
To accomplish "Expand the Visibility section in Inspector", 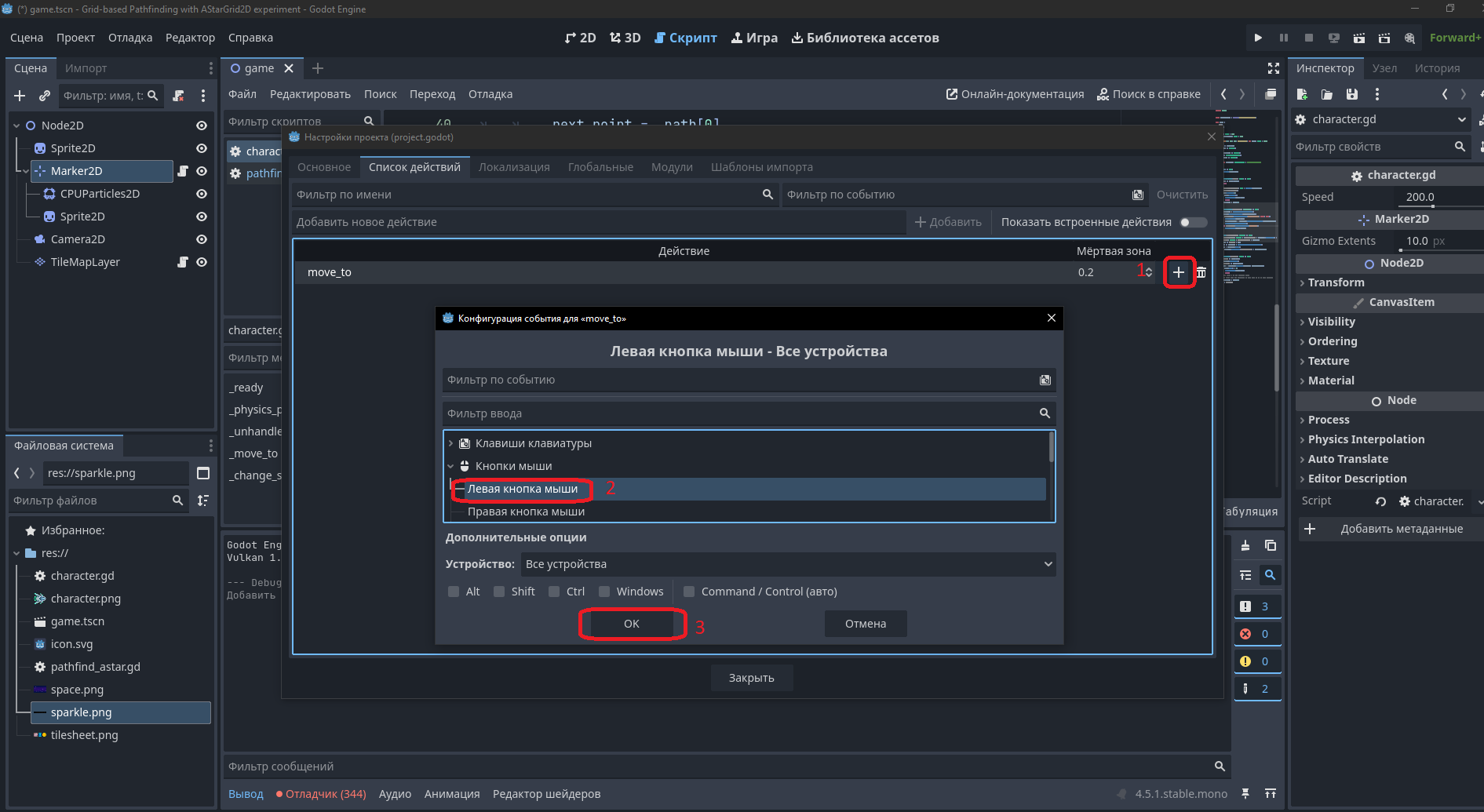I will pos(1331,322).
